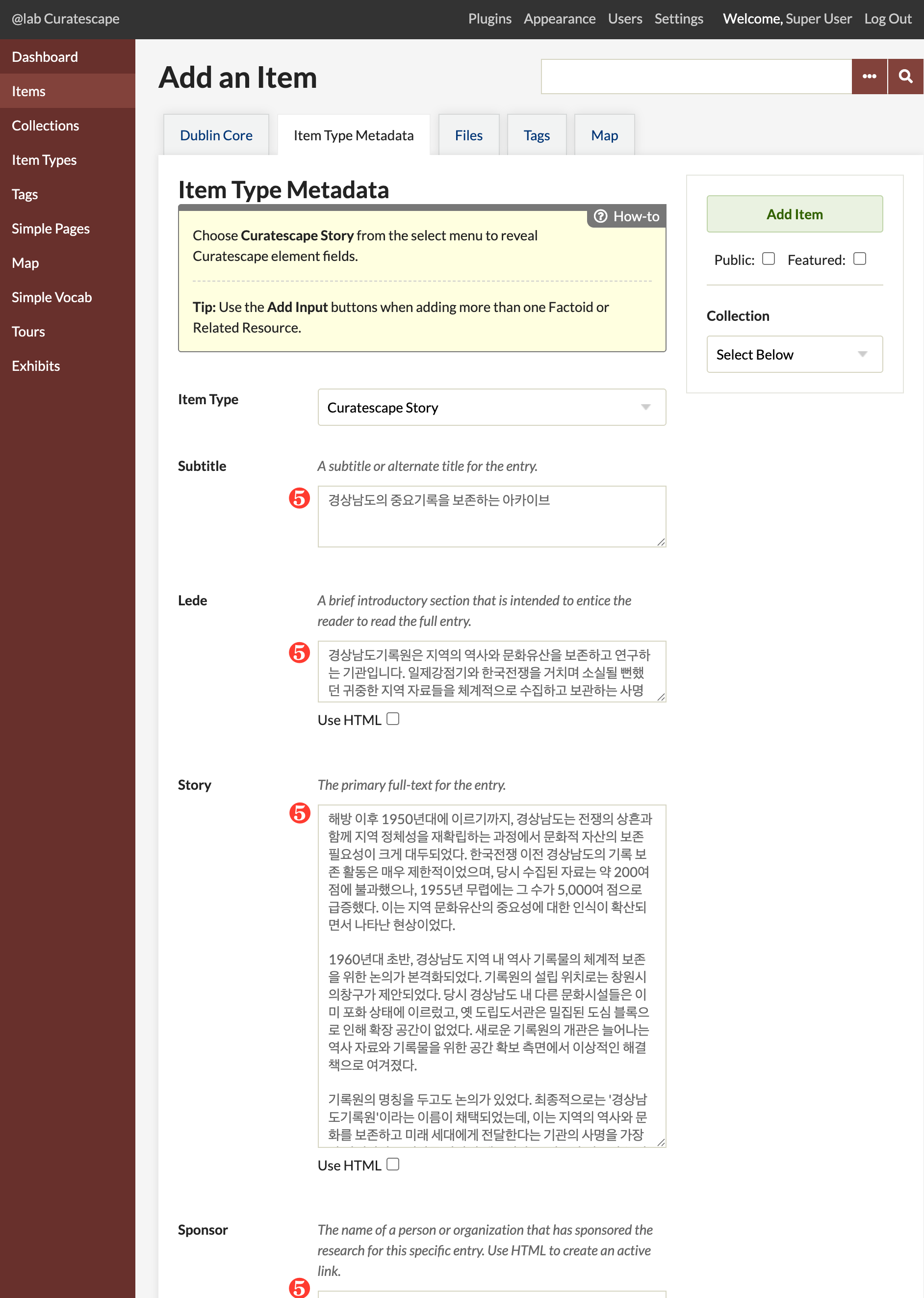Check the Featured checkbox

click(859, 259)
